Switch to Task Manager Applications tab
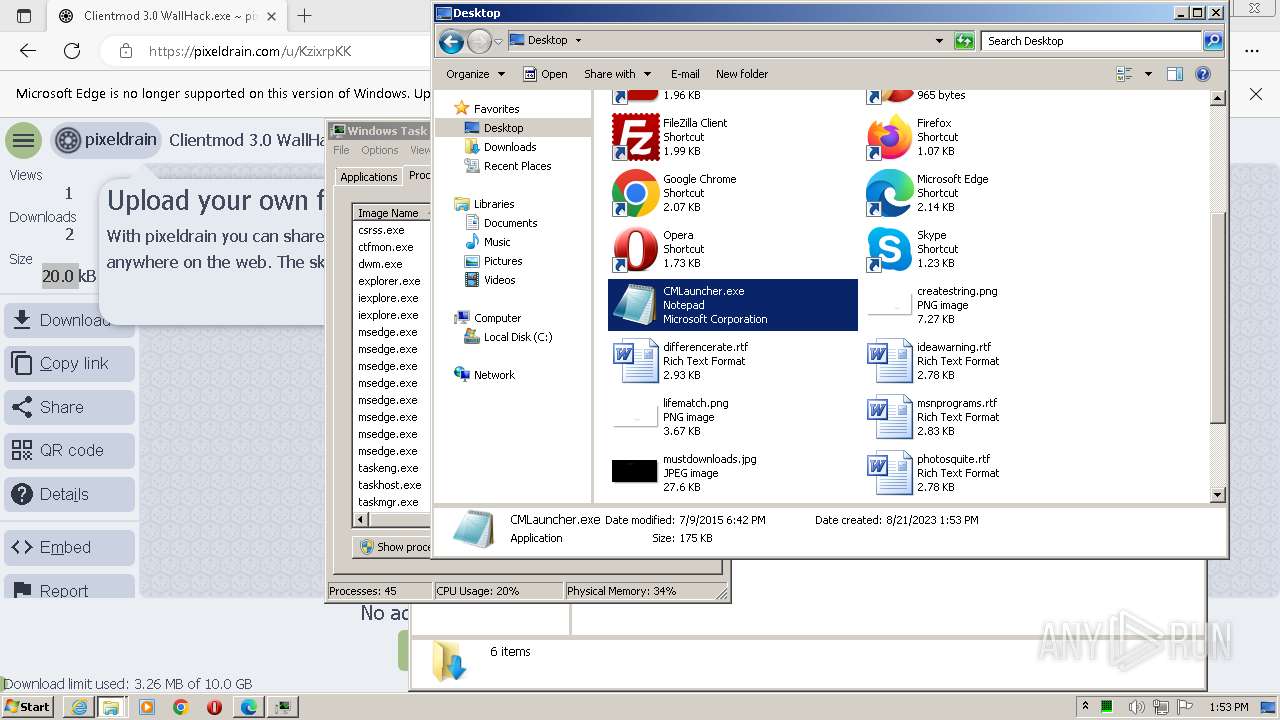Viewport: 1280px width, 720px height. [x=368, y=177]
